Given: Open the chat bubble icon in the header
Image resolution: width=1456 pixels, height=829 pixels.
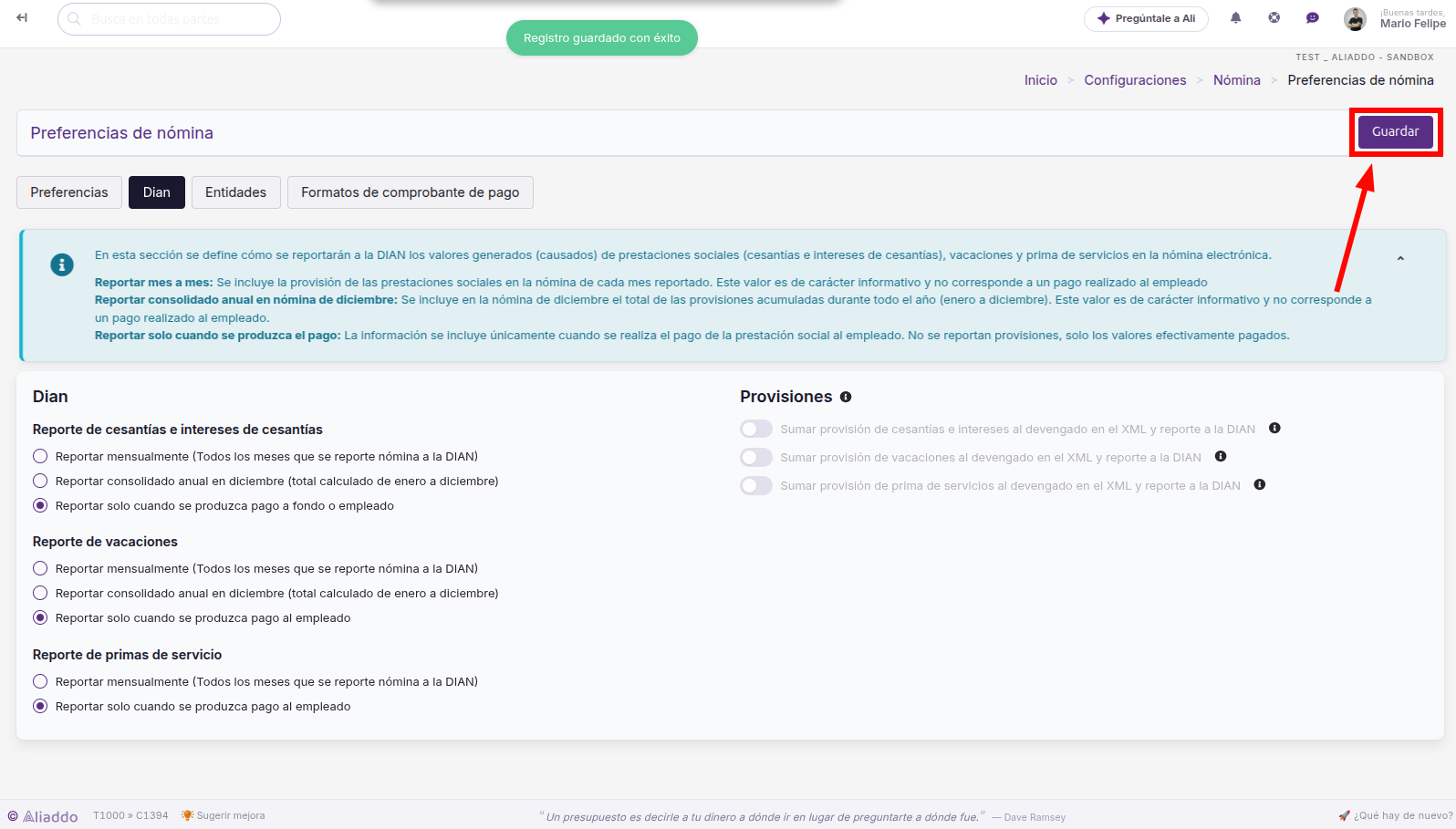Looking at the screenshot, I should click(x=1313, y=18).
